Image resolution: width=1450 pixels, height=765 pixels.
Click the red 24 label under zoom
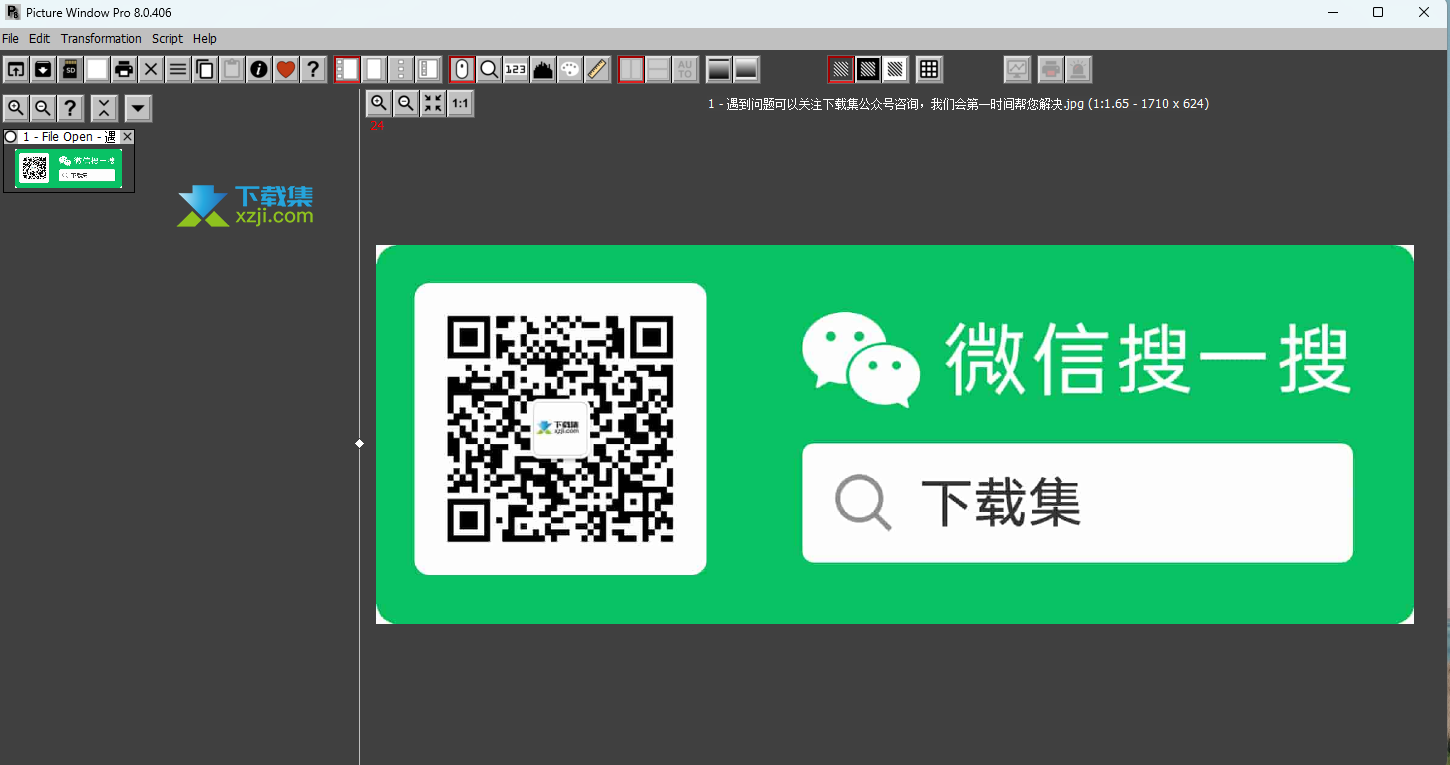point(377,126)
